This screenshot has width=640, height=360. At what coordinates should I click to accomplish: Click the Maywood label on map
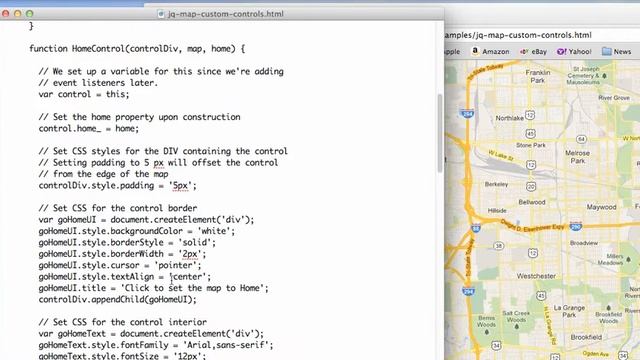coord(601,207)
